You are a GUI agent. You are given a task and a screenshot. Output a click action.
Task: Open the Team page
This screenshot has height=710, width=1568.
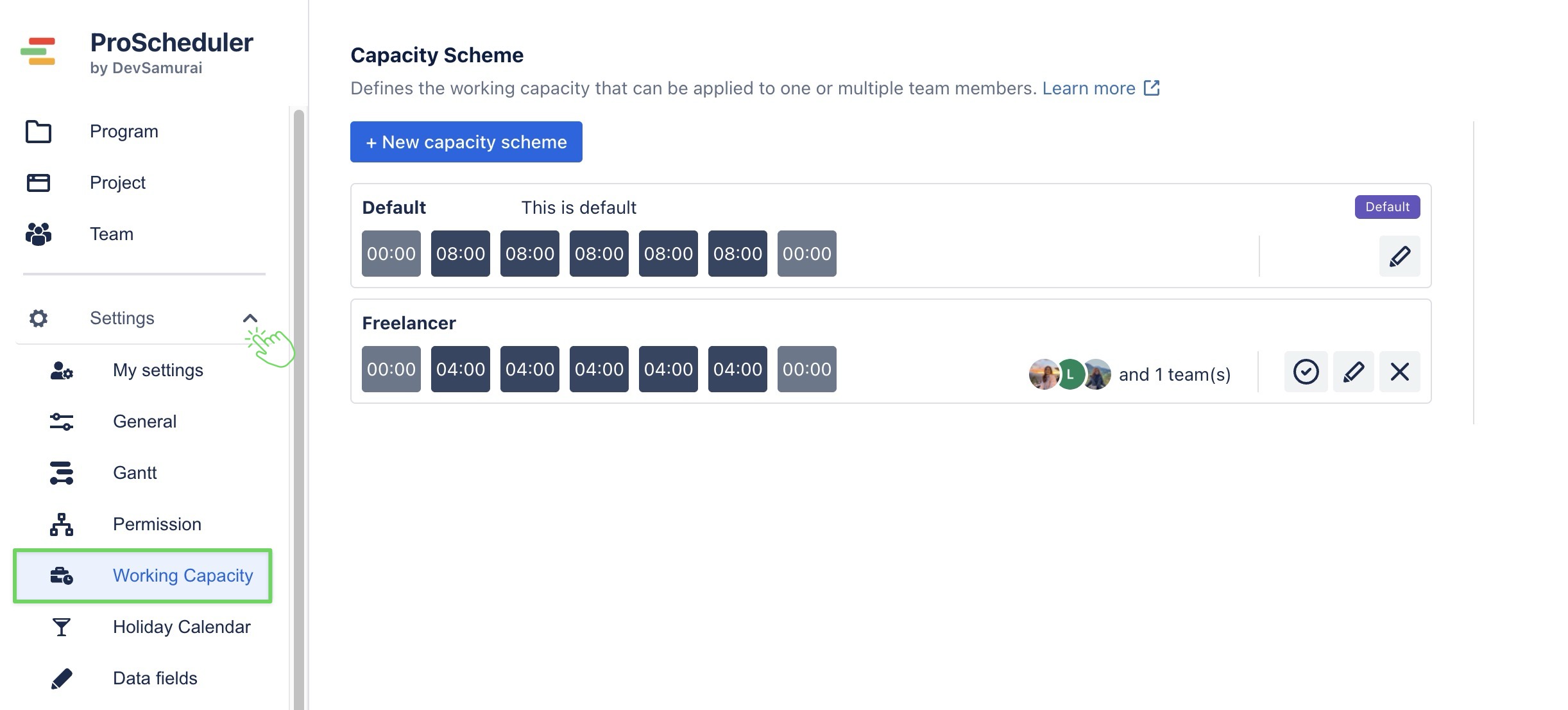pyautogui.click(x=112, y=234)
